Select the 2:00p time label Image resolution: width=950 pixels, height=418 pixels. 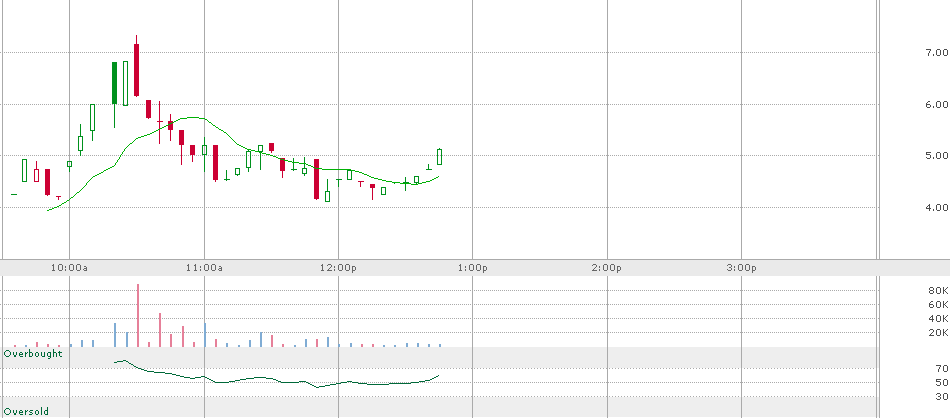coord(607,268)
